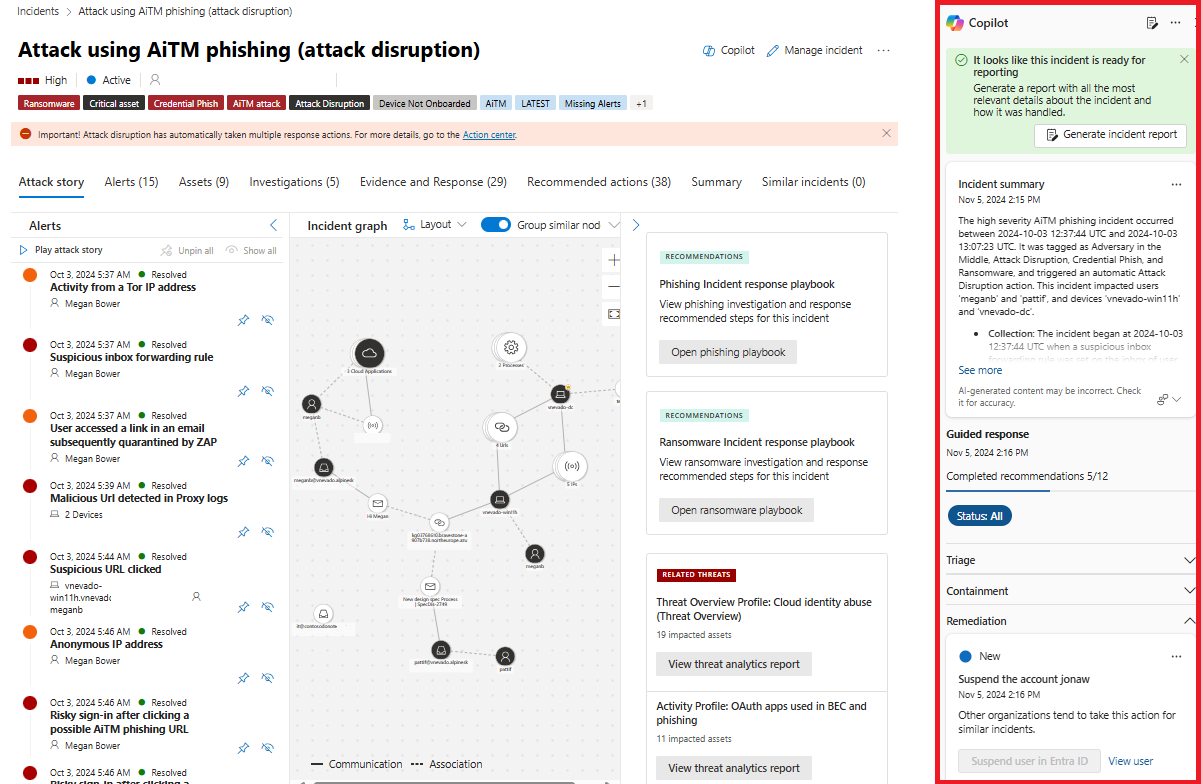Click the Status: All filter pill
The height and width of the screenshot is (784, 1201).
(980, 516)
